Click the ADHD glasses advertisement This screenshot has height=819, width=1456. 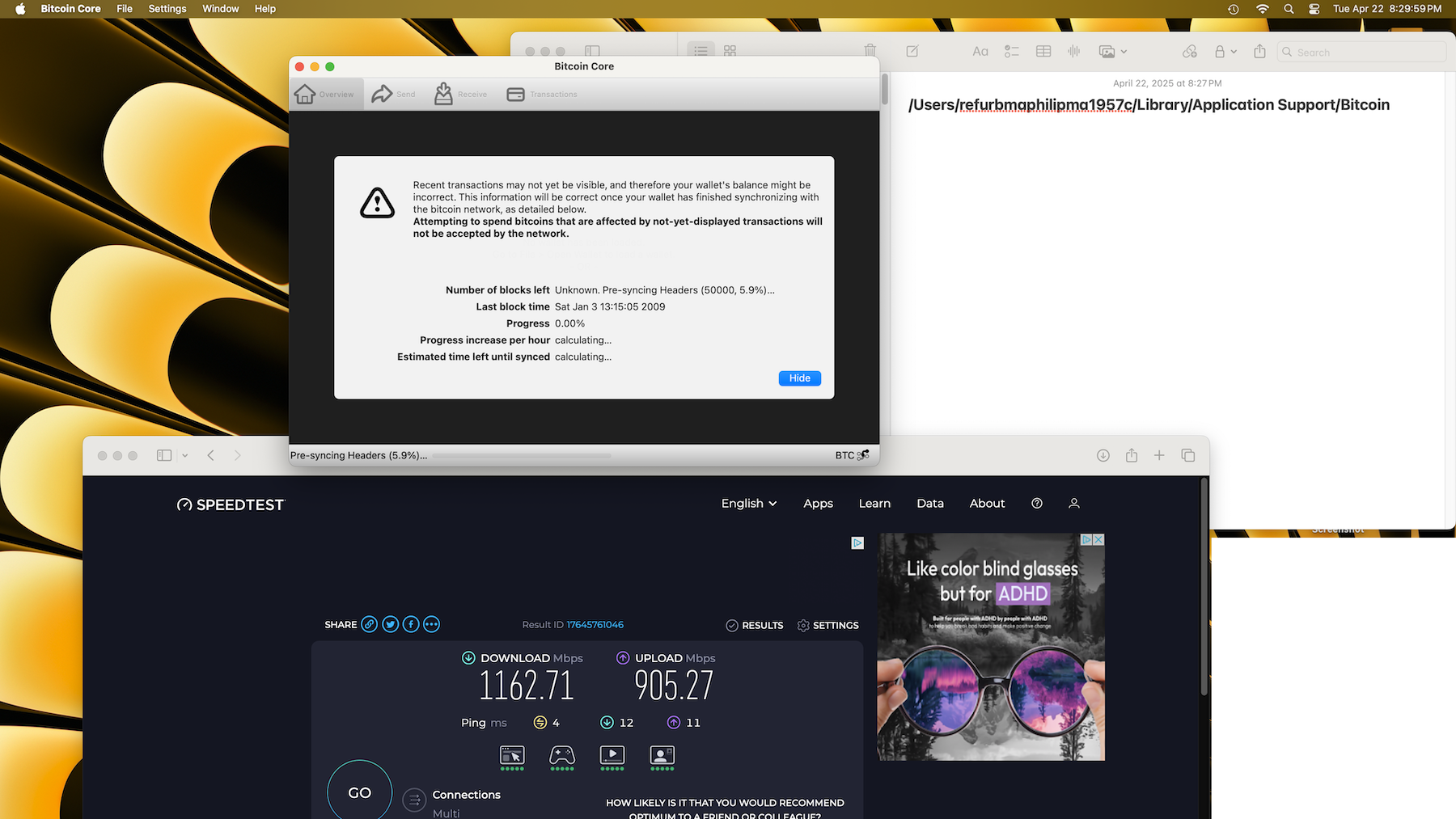point(991,647)
